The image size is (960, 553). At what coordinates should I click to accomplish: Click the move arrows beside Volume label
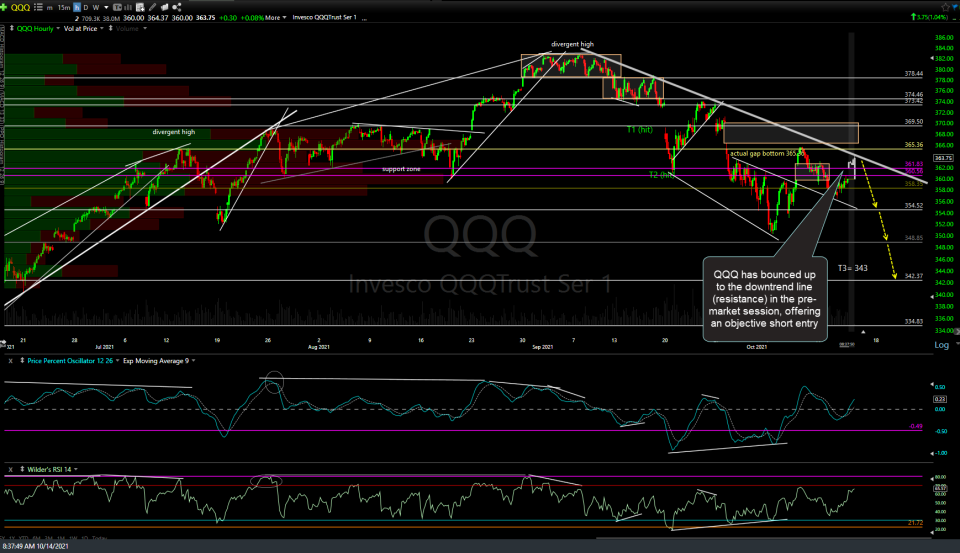pos(110,28)
